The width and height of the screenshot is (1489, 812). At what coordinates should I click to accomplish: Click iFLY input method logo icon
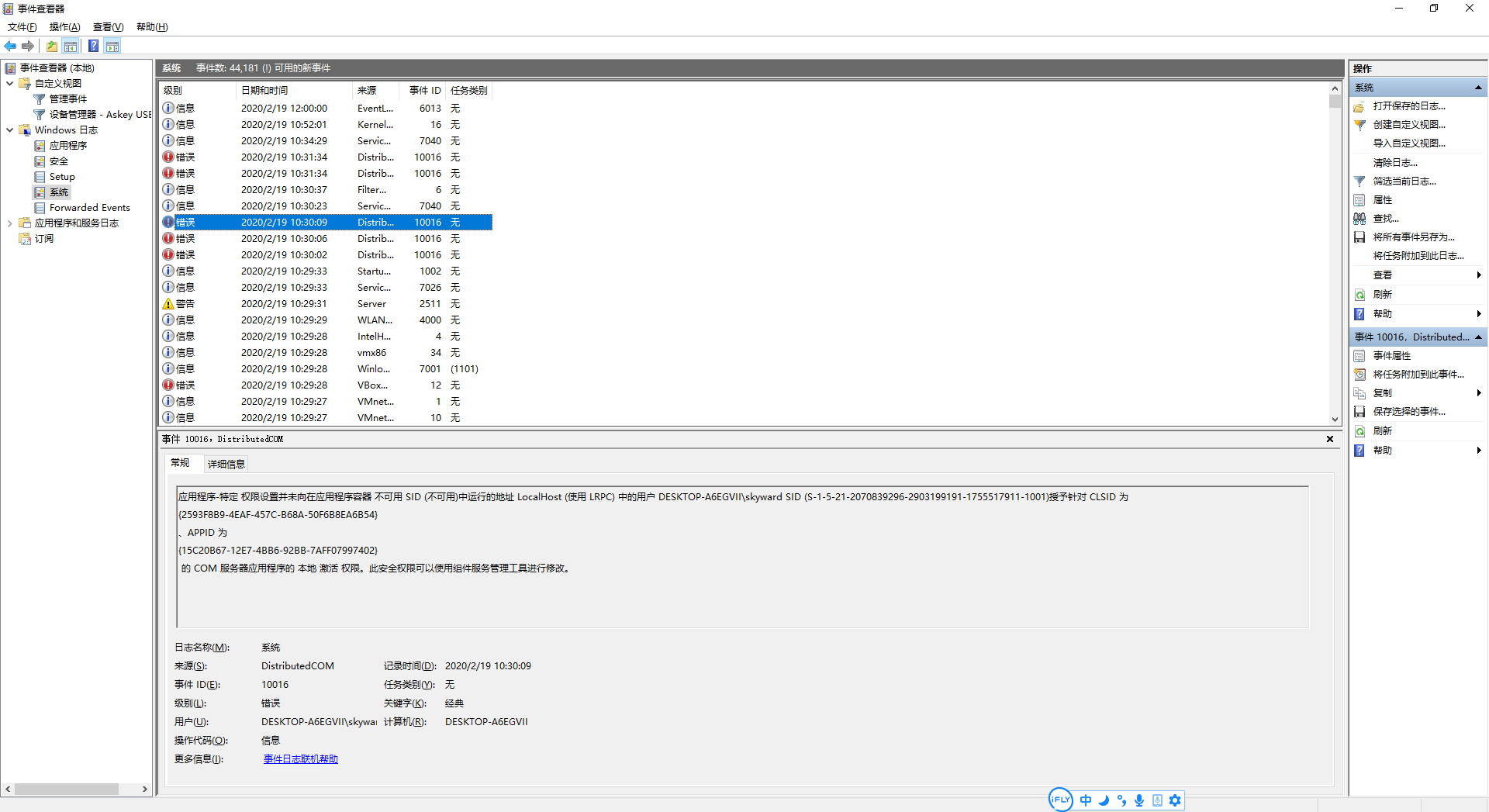(x=1061, y=800)
